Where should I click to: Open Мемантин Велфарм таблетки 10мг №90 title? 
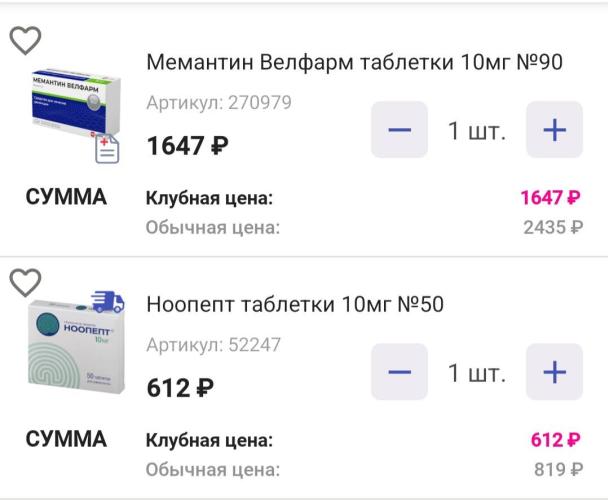tap(354, 62)
